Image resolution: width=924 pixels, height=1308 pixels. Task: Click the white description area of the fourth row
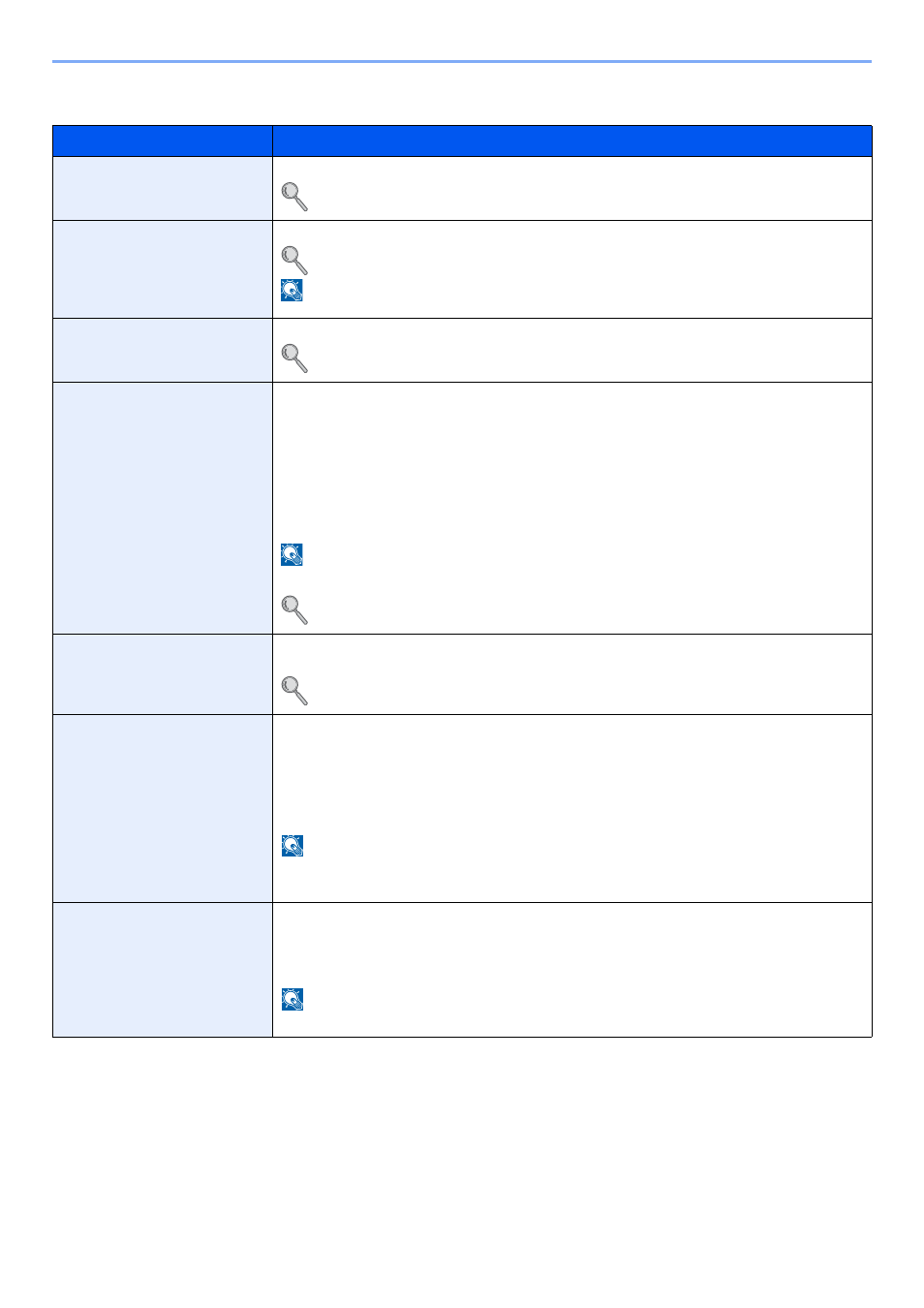coord(572,509)
